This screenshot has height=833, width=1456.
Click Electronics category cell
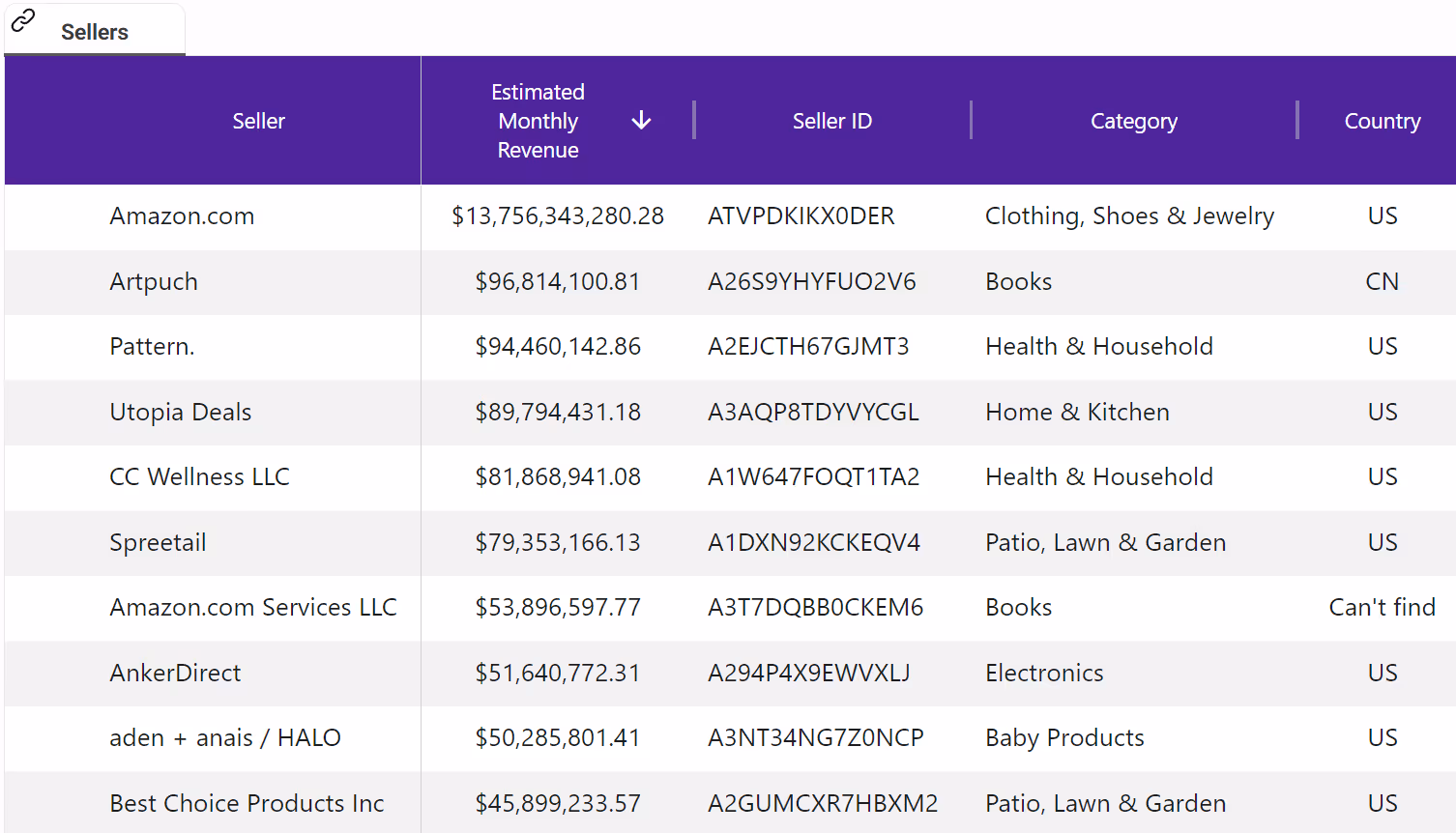click(1044, 673)
